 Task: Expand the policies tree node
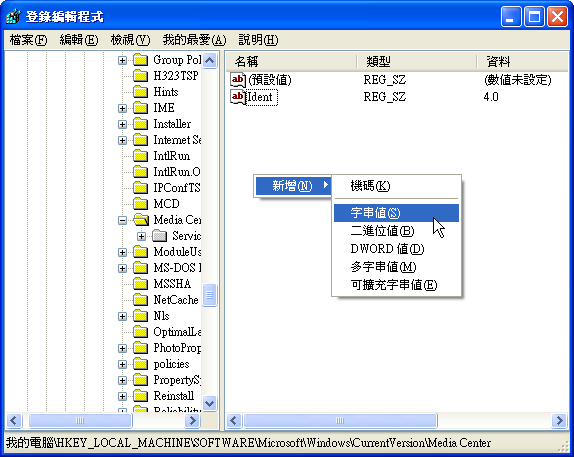pos(122,364)
